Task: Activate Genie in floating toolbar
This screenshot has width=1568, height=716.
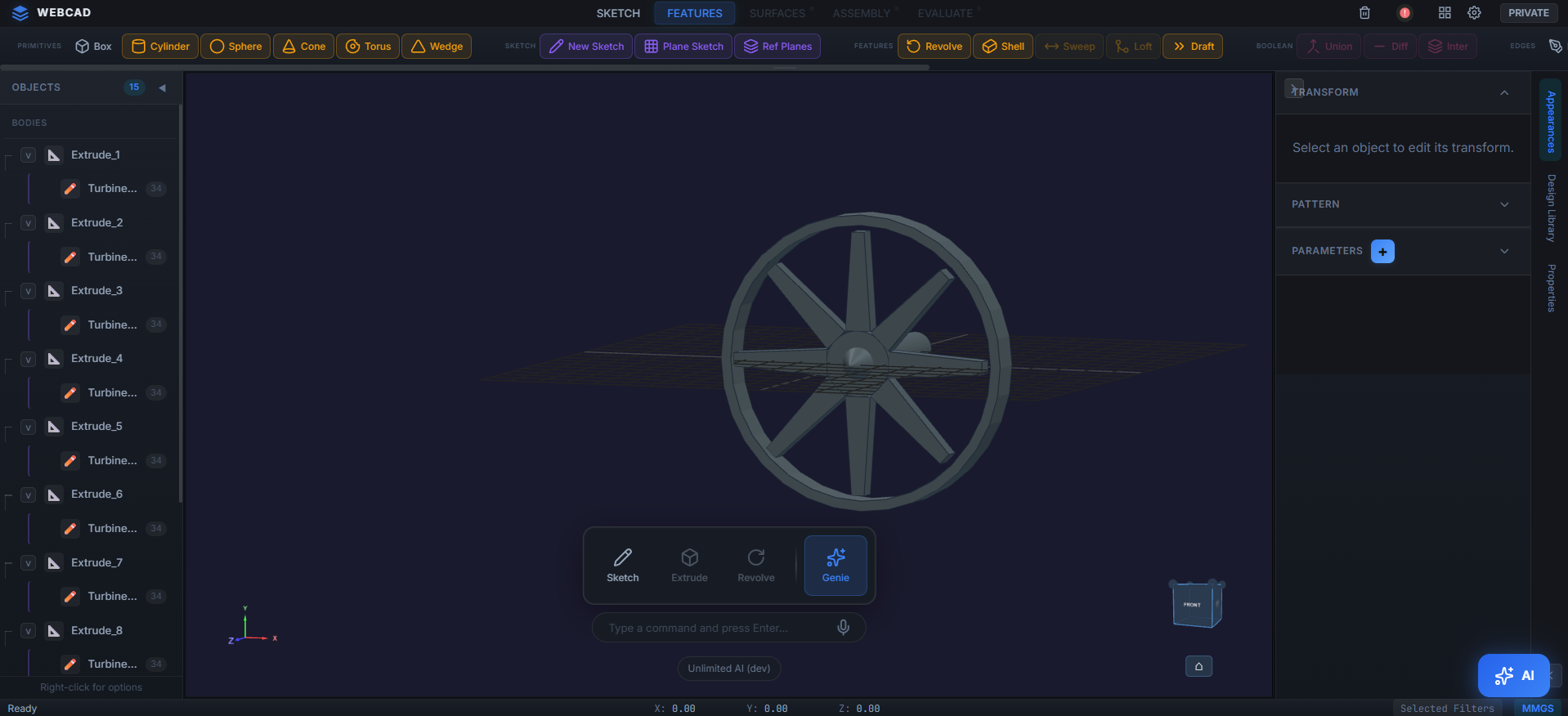Action: (836, 566)
